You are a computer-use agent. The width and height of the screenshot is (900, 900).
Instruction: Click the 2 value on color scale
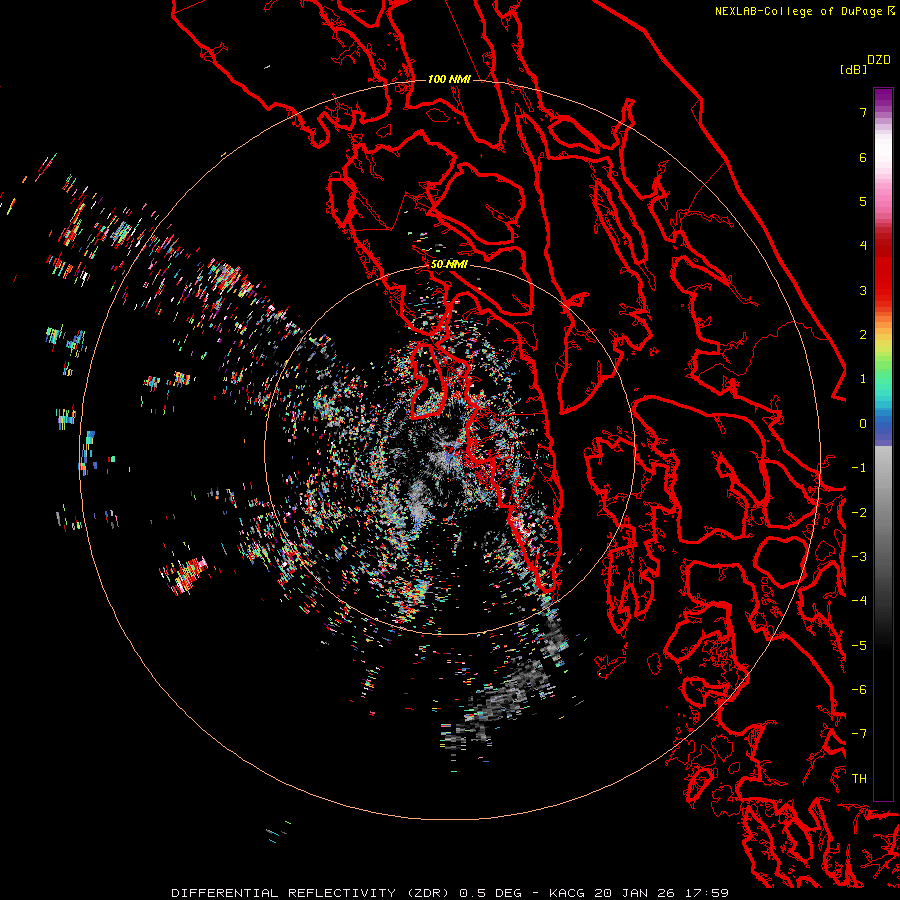(863, 335)
